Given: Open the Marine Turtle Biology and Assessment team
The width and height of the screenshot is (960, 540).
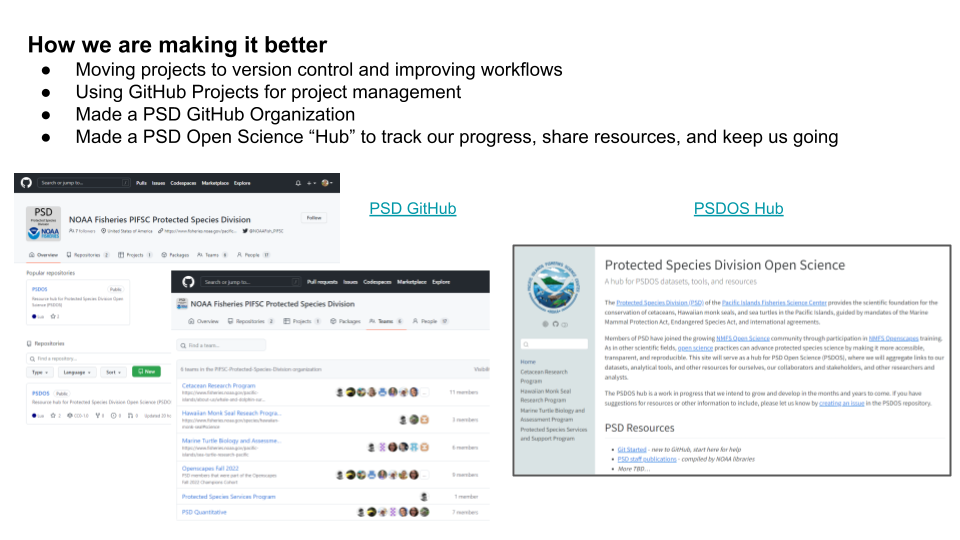Looking at the screenshot, I should click(x=231, y=441).
